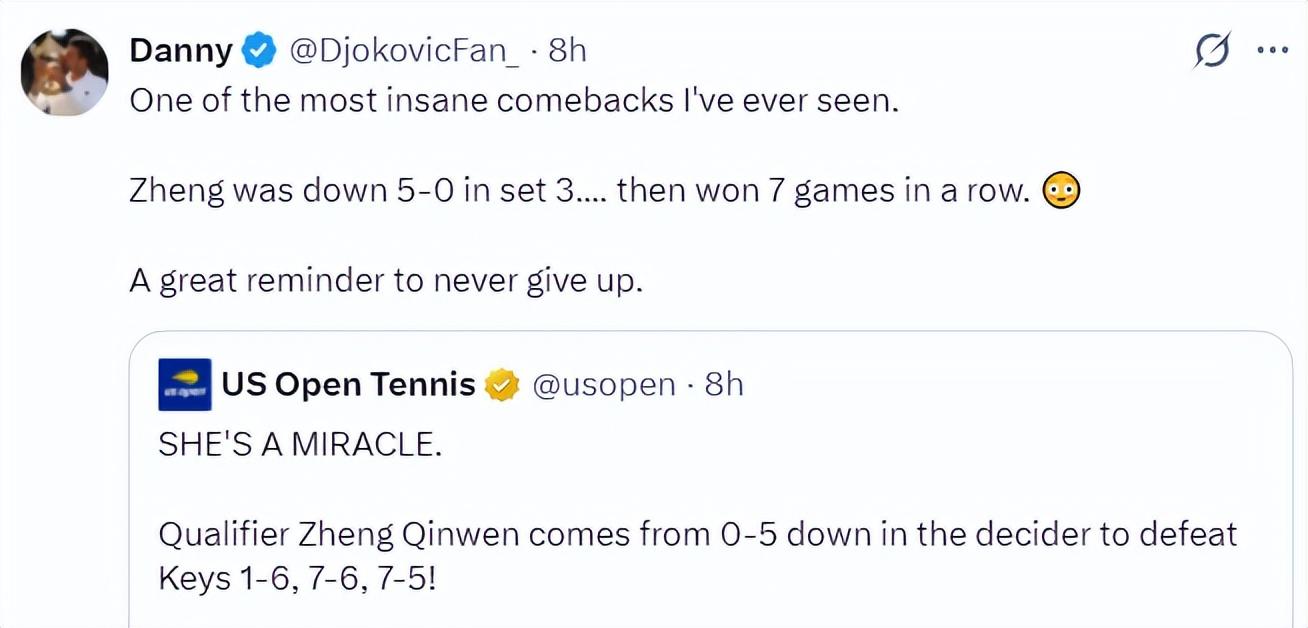Click the Grok circle-slash icon
The width and height of the screenshot is (1308, 628).
(1212, 51)
